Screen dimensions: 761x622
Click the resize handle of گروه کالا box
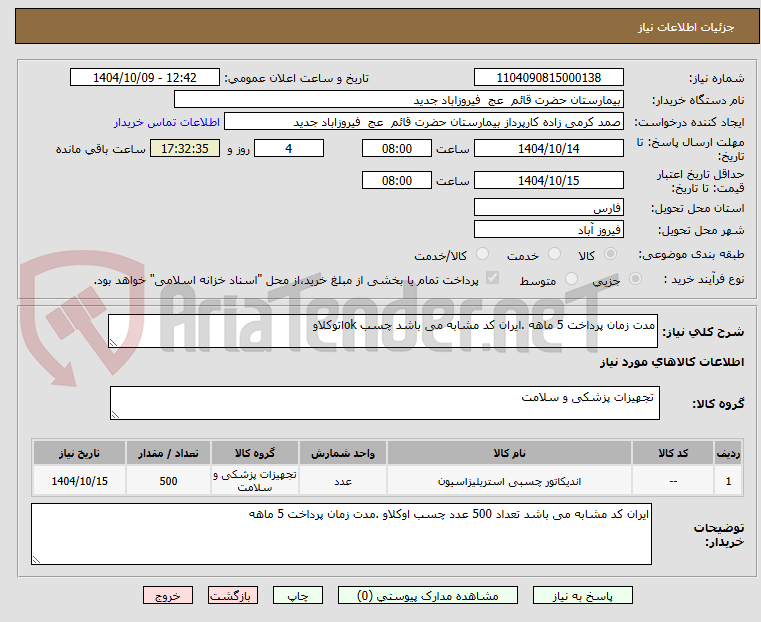pyautogui.click(x=115, y=415)
